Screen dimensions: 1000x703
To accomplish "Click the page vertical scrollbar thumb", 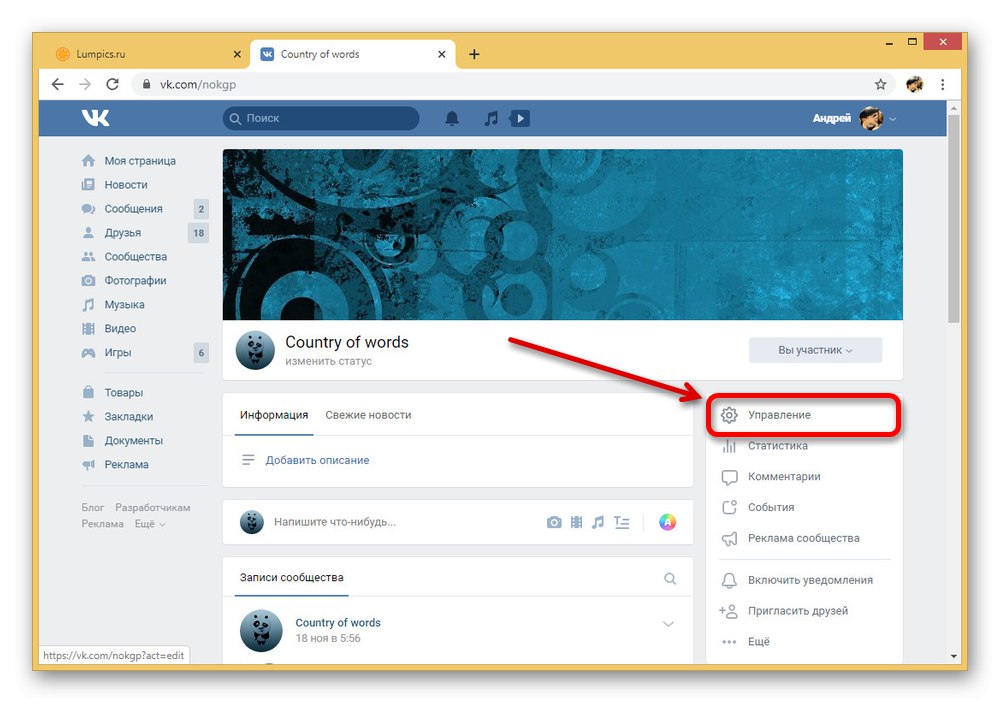I will click(953, 219).
